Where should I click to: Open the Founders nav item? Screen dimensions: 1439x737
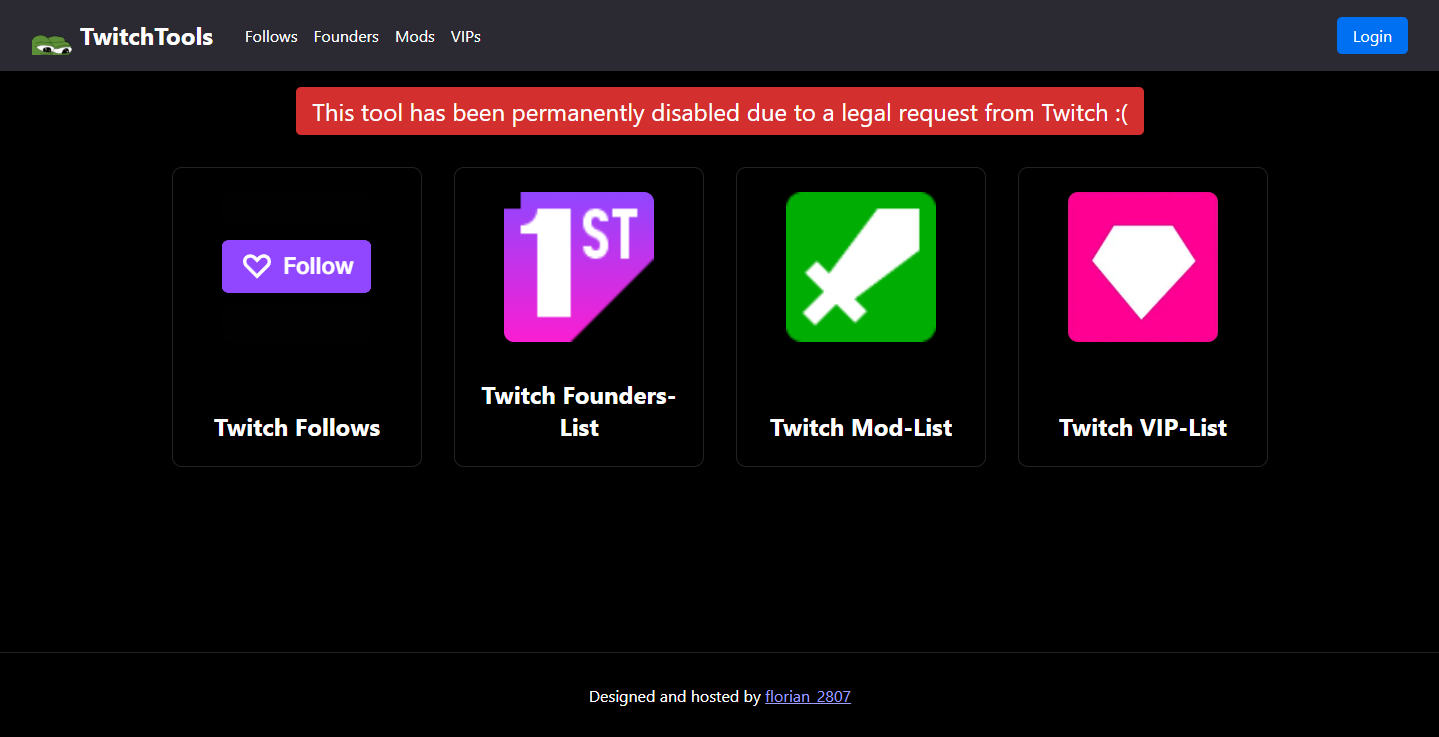point(346,37)
